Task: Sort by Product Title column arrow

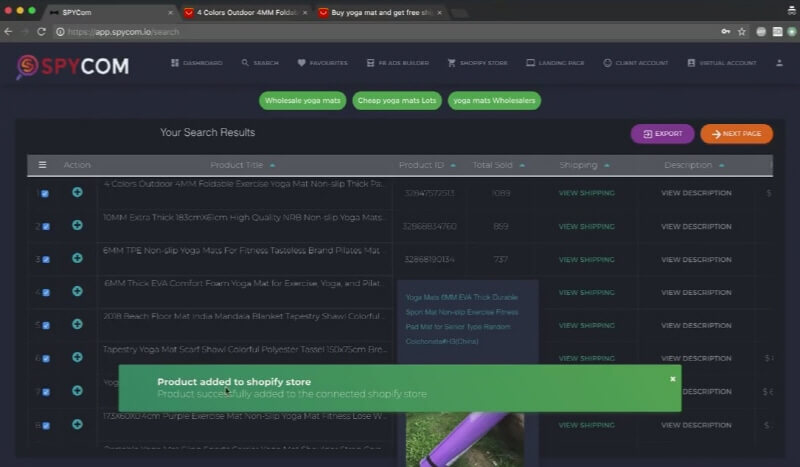Action: (272, 165)
